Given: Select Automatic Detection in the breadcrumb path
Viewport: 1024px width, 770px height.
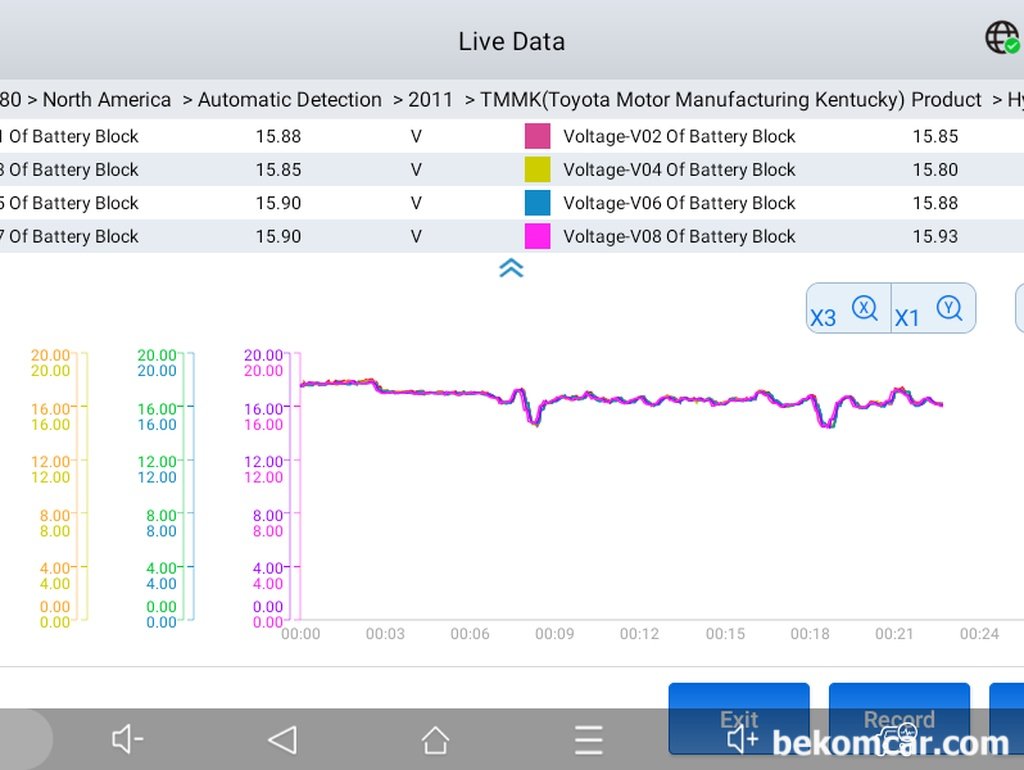Looking at the screenshot, I should point(289,100).
